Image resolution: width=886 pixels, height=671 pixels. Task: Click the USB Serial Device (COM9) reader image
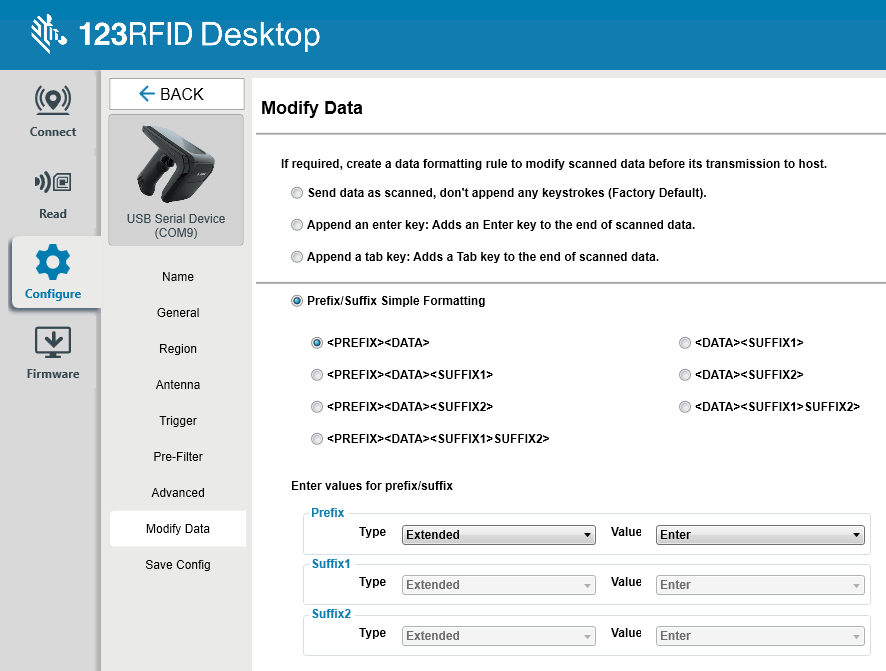[176, 165]
